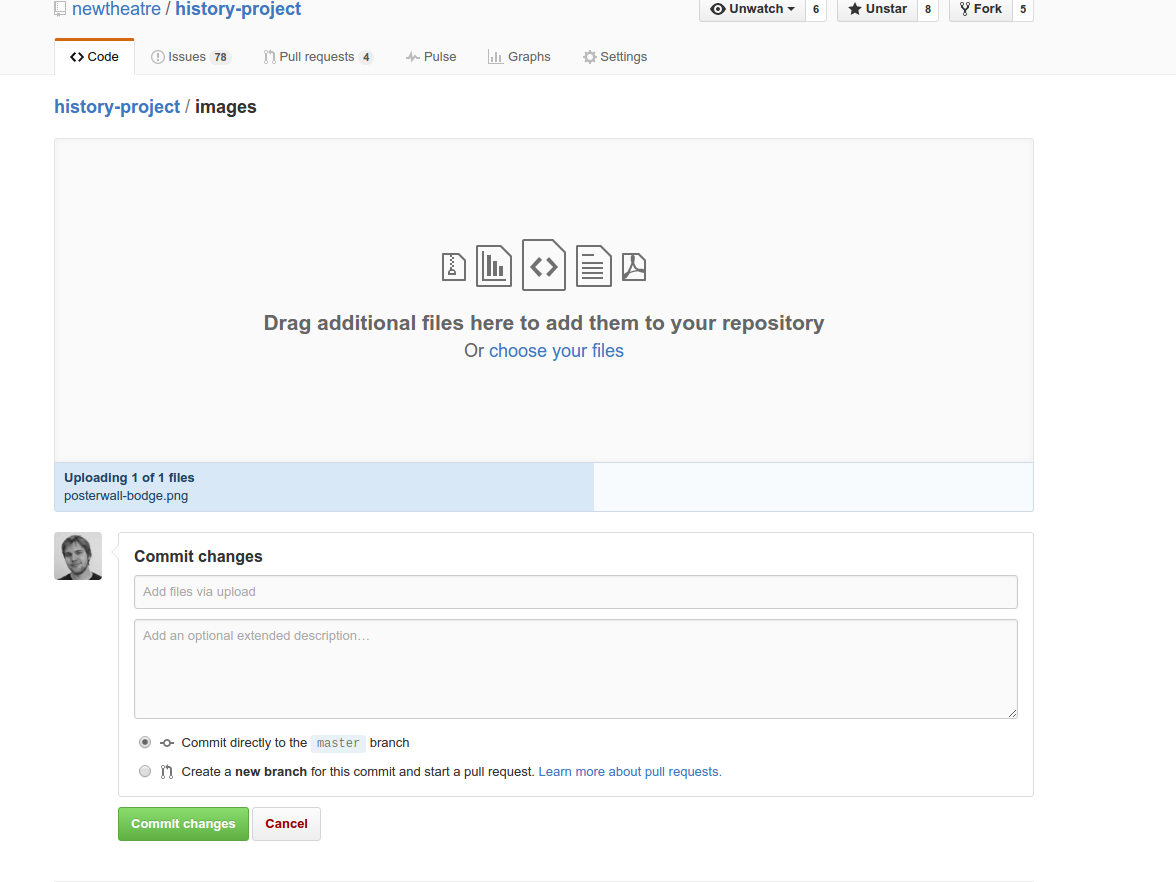Switch to the Issues tab
The image size is (1176, 882).
[x=190, y=57]
